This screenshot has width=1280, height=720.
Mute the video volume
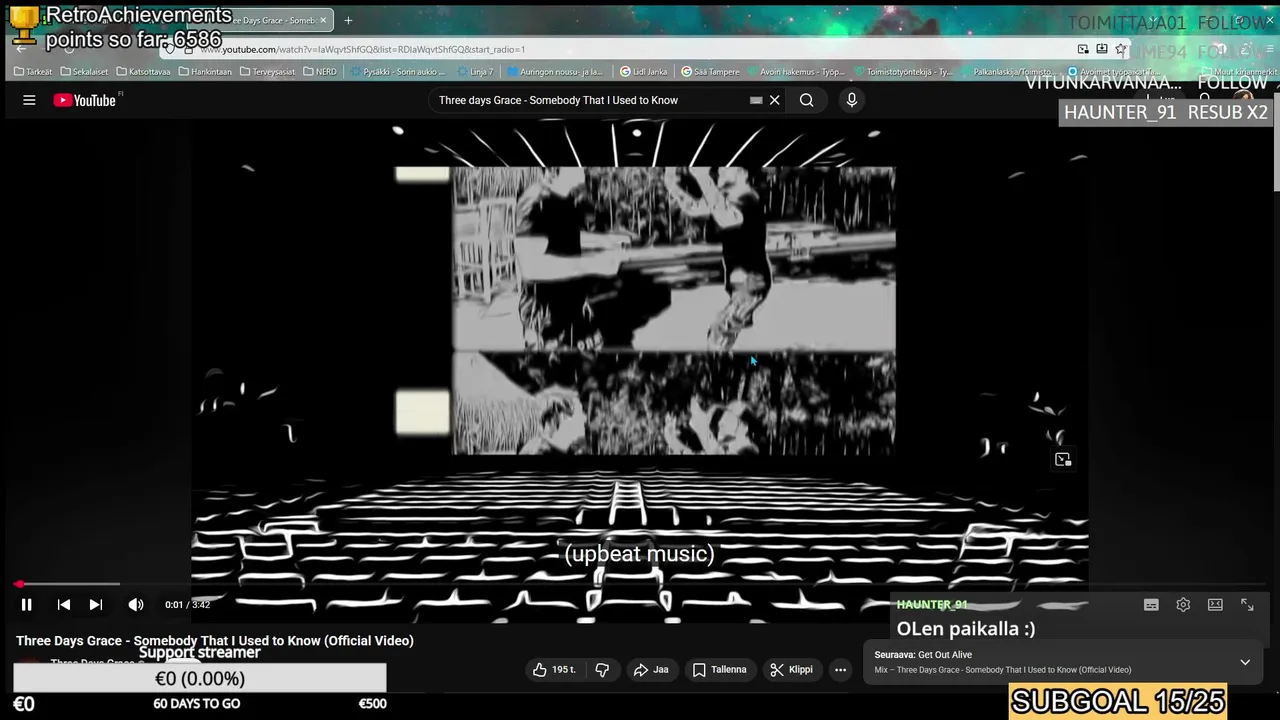[136, 604]
